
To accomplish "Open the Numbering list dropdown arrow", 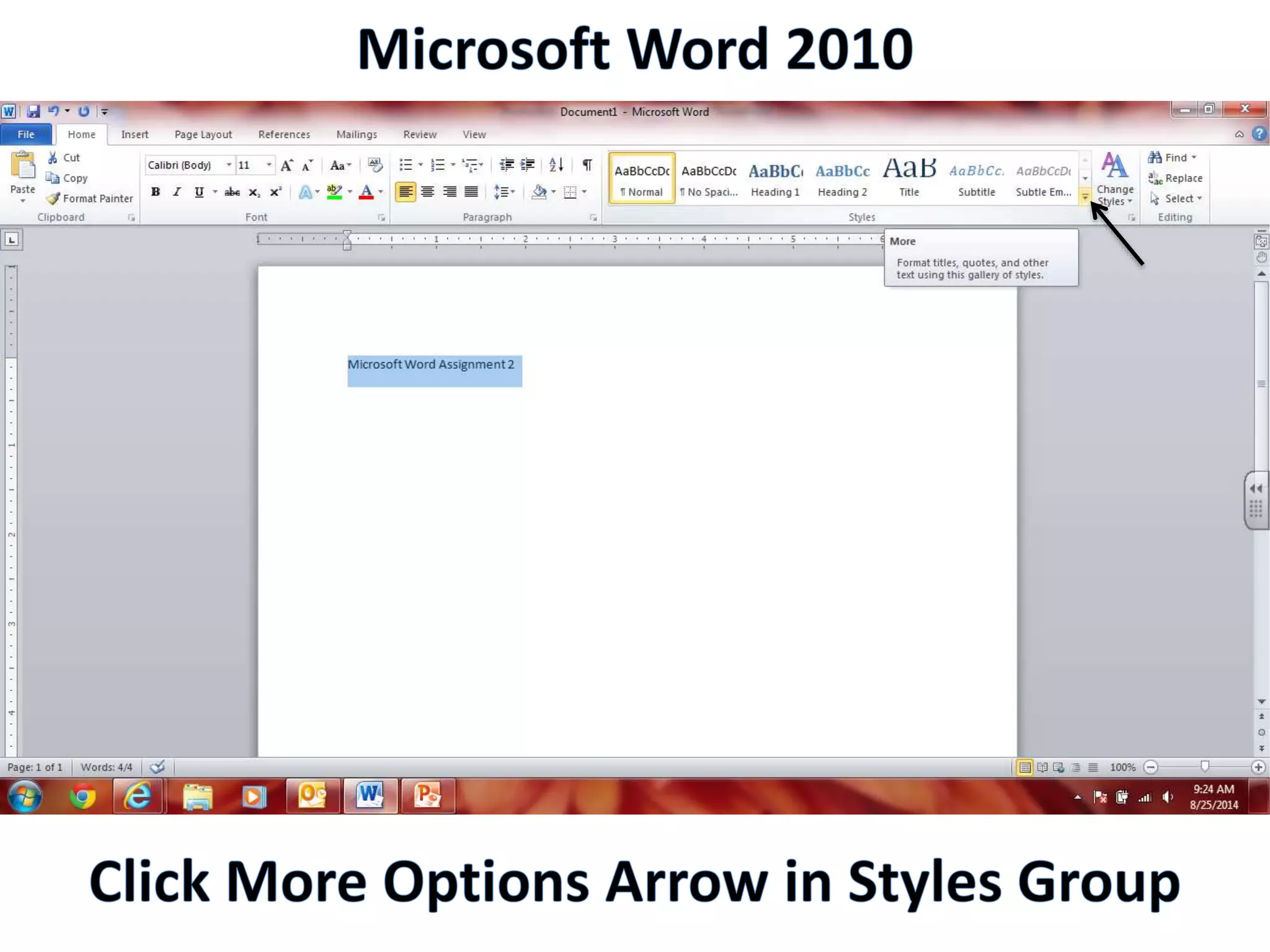I will point(453,165).
